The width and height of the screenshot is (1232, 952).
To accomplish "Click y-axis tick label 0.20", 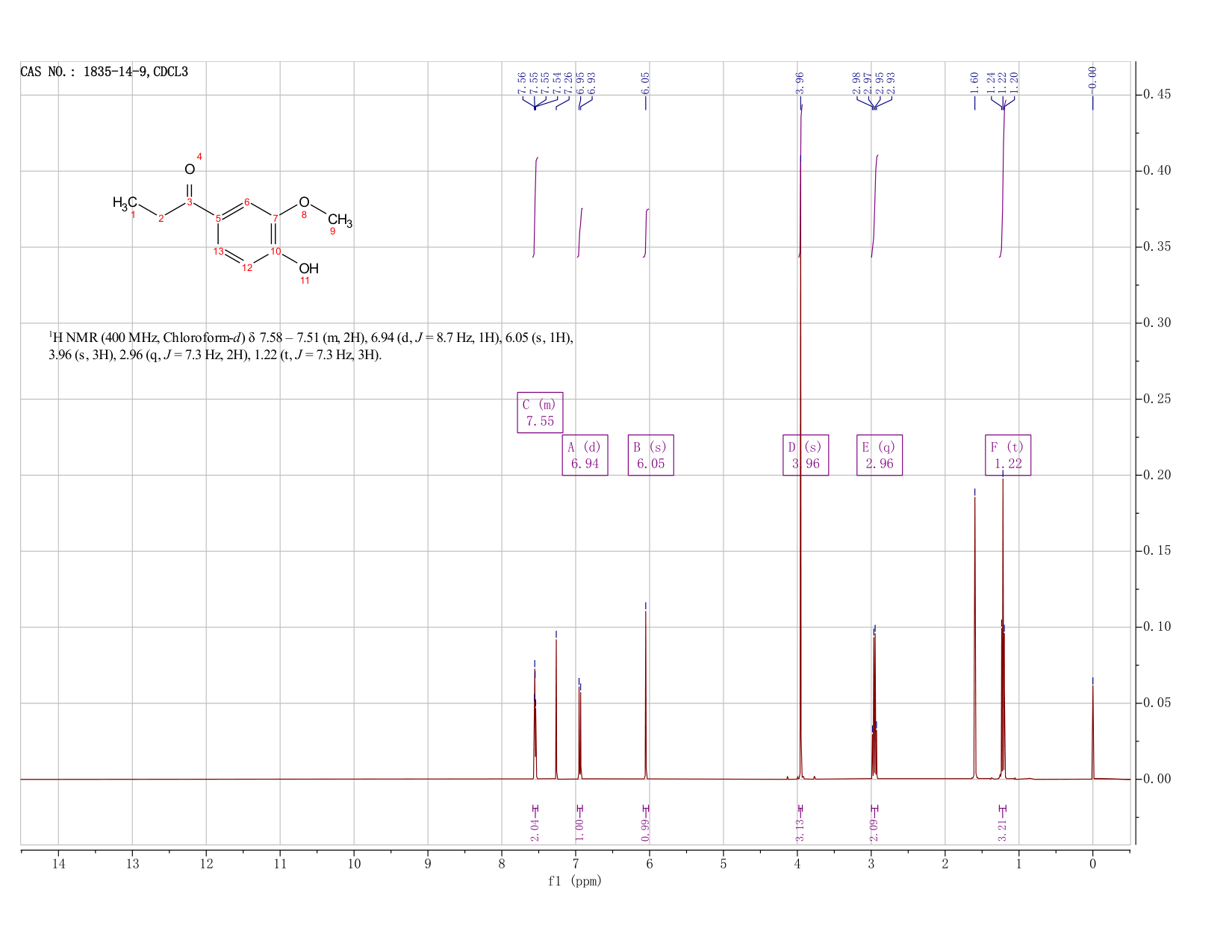I will [x=1156, y=475].
